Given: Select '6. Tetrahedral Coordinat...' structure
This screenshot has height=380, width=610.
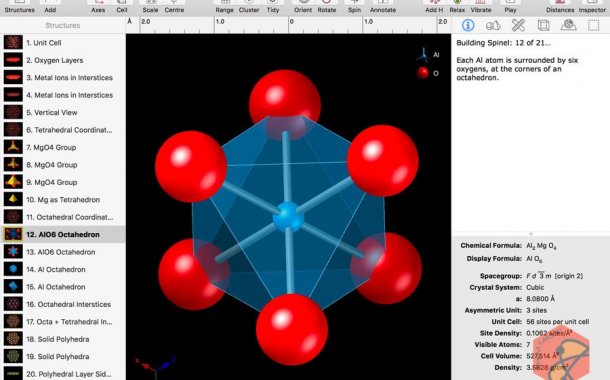Looking at the screenshot, I should 63,130.
